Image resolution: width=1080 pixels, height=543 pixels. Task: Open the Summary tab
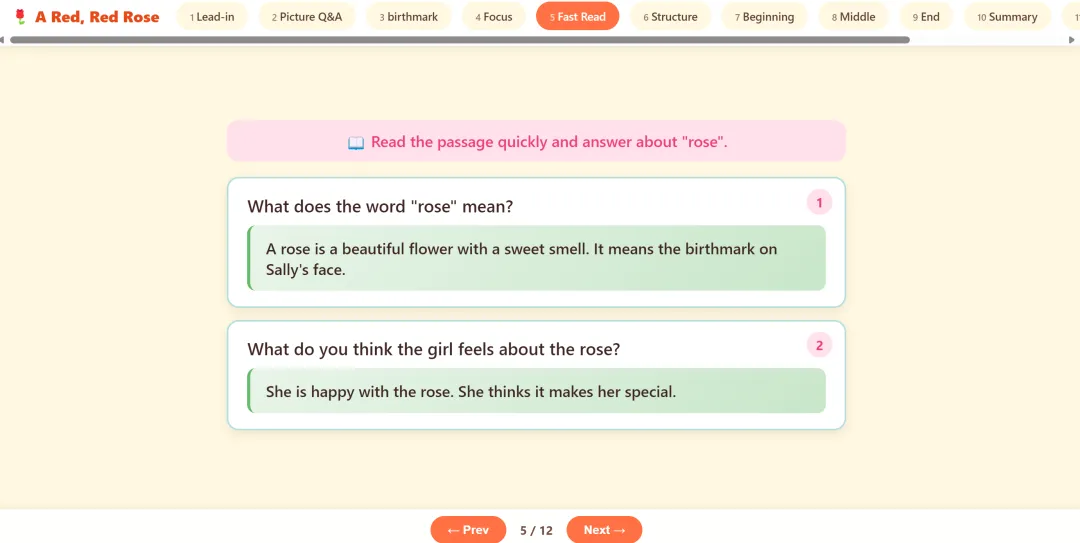pos(1007,17)
